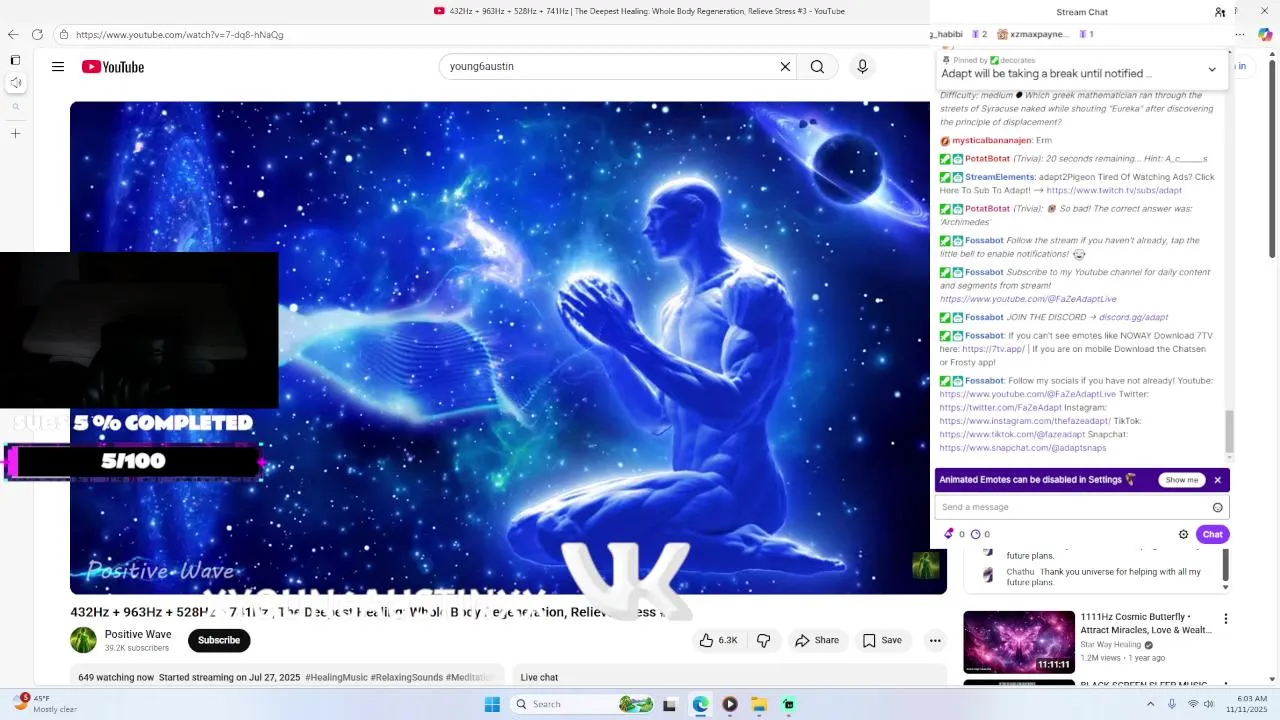1280x720 pixels.
Task: Open the emote picker smiley icon
Action: [x=1217, y=507]
